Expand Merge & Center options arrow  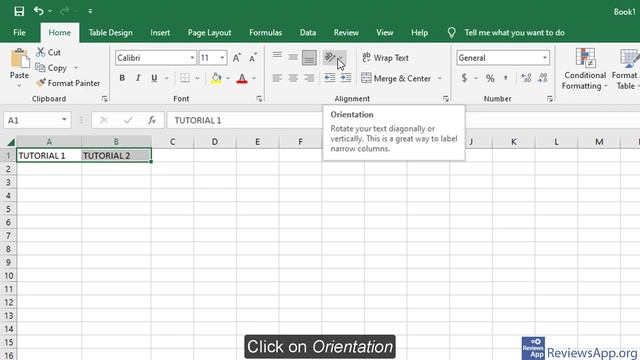click(440, 78)
